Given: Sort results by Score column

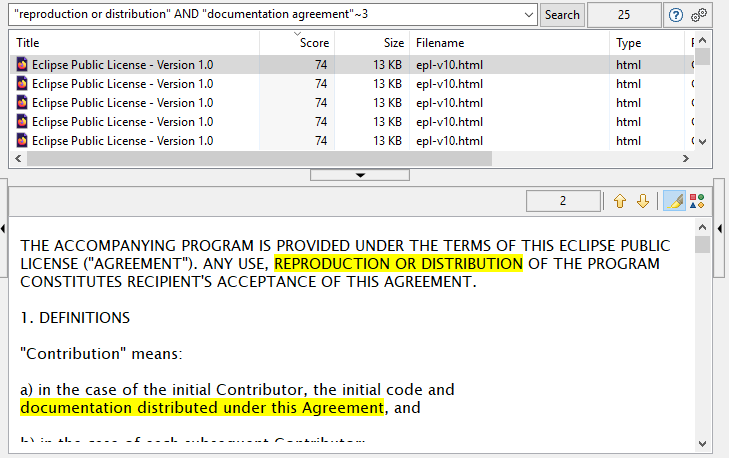Looking at the screenshot, I should click(x=298, y=43).
